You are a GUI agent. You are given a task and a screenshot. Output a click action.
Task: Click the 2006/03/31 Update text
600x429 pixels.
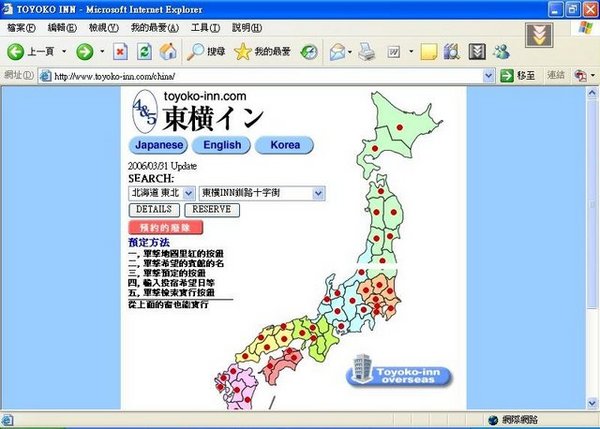coord(162,166)
